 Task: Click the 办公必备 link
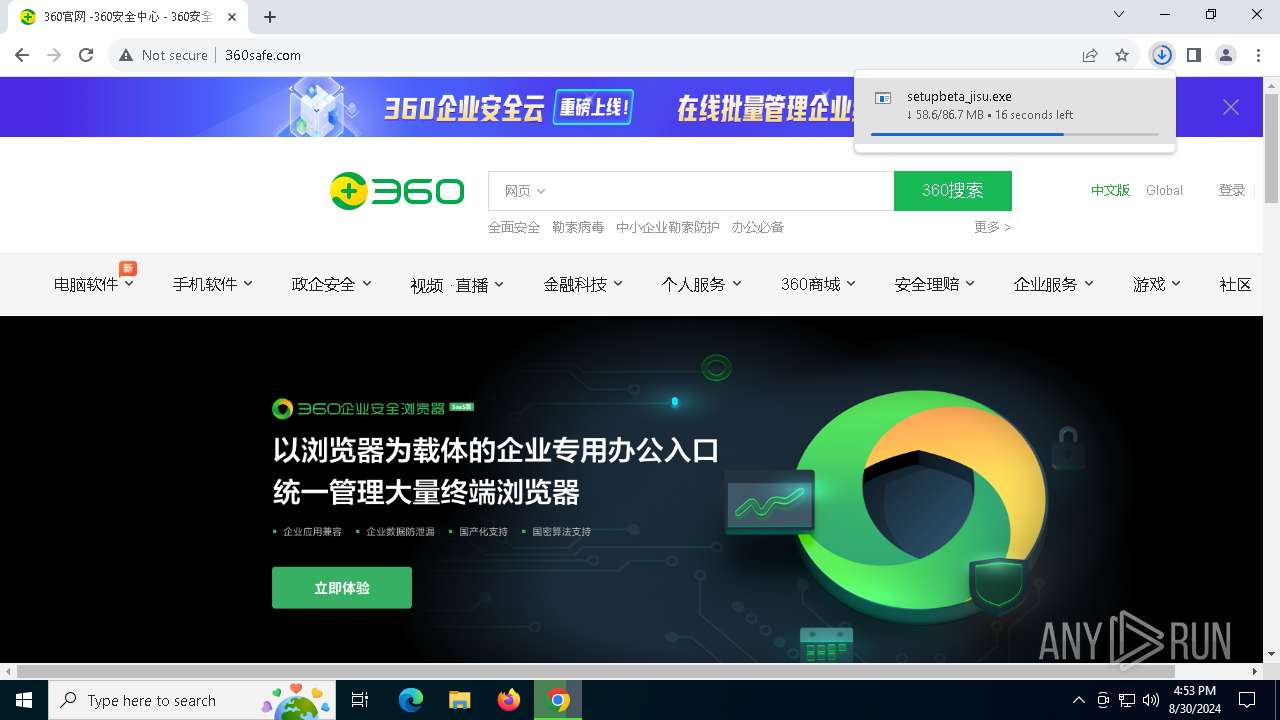[x=757, y=227]
